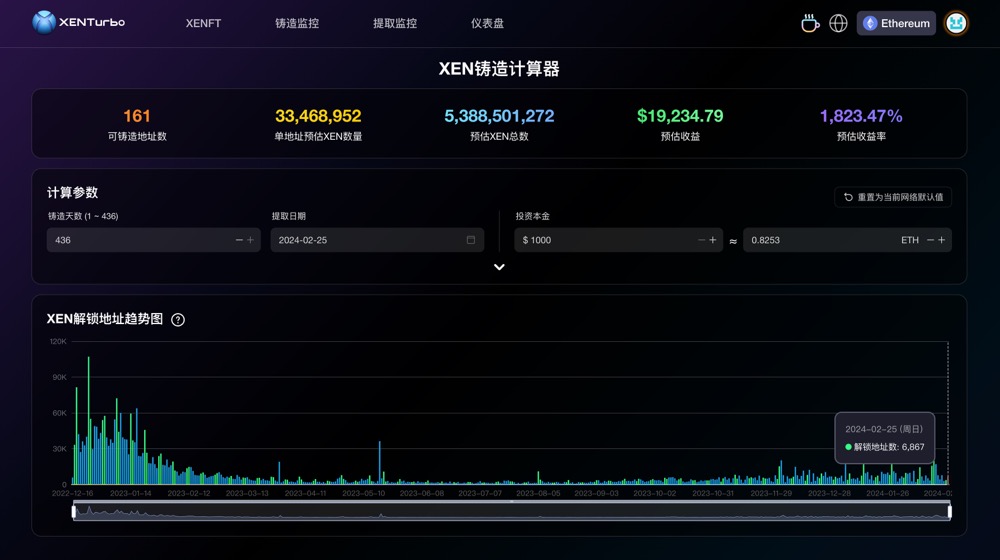Decrease 铸造天数 with the minus button
Image resolution: width=1000 pixels, height=560 pixels.
point(239,240)
